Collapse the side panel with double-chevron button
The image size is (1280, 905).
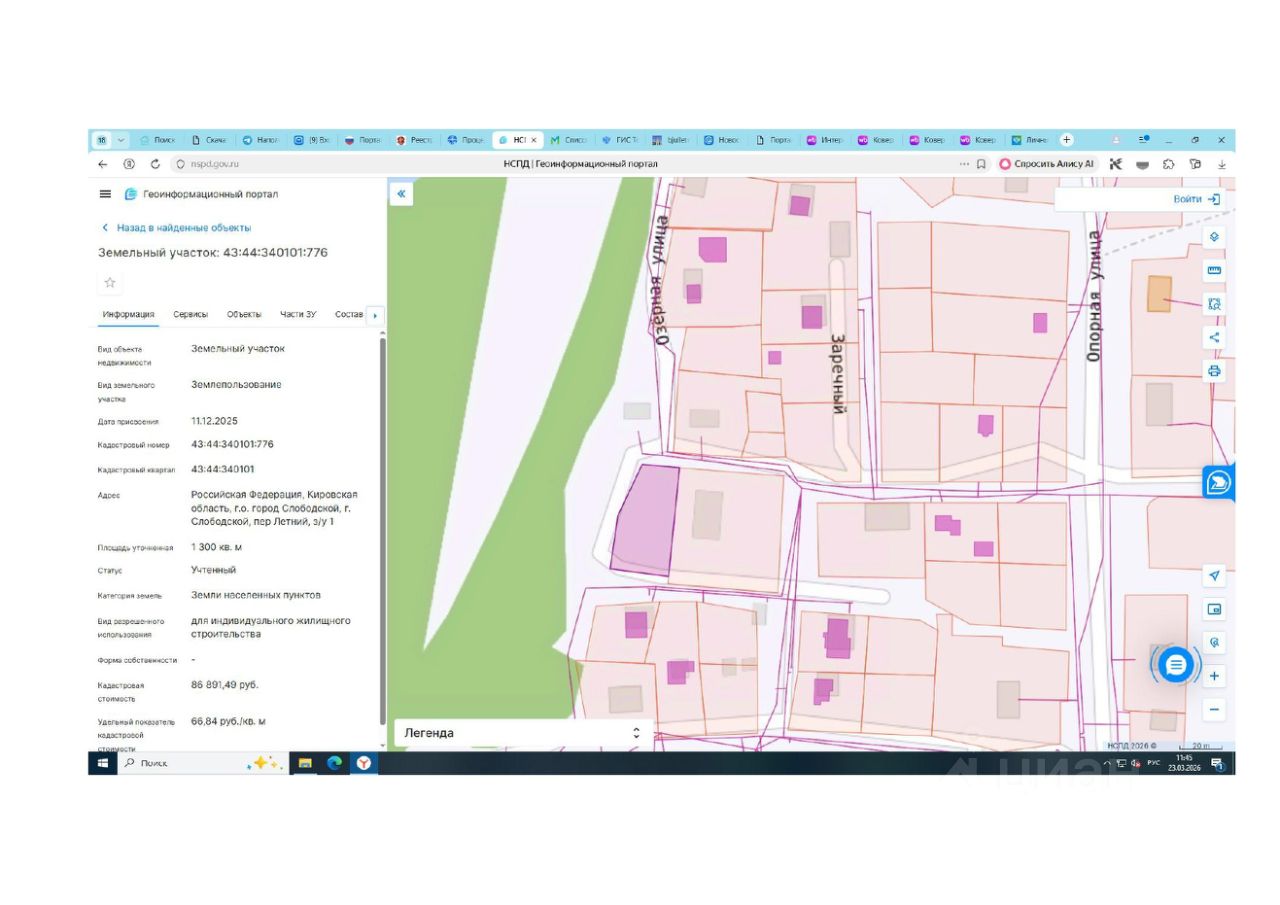tap(401, 194)
